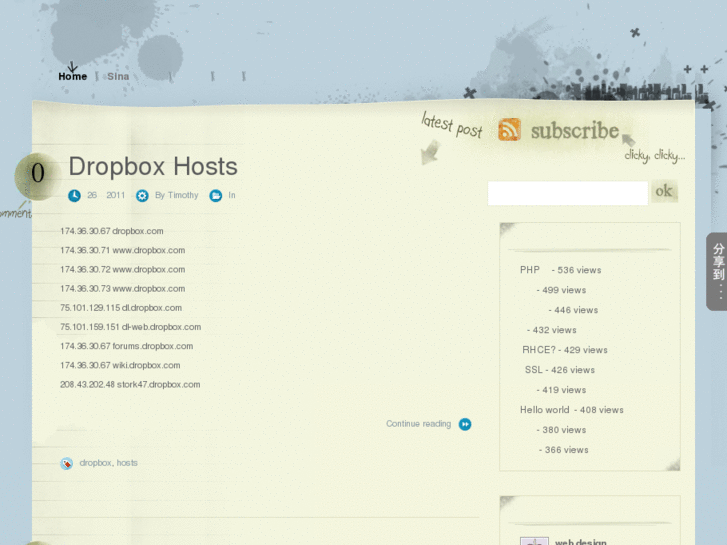727x545 pixels.
Task: Select text 75.101.159.151 dl-web.dropbox.com
Action: coord(130,327)
